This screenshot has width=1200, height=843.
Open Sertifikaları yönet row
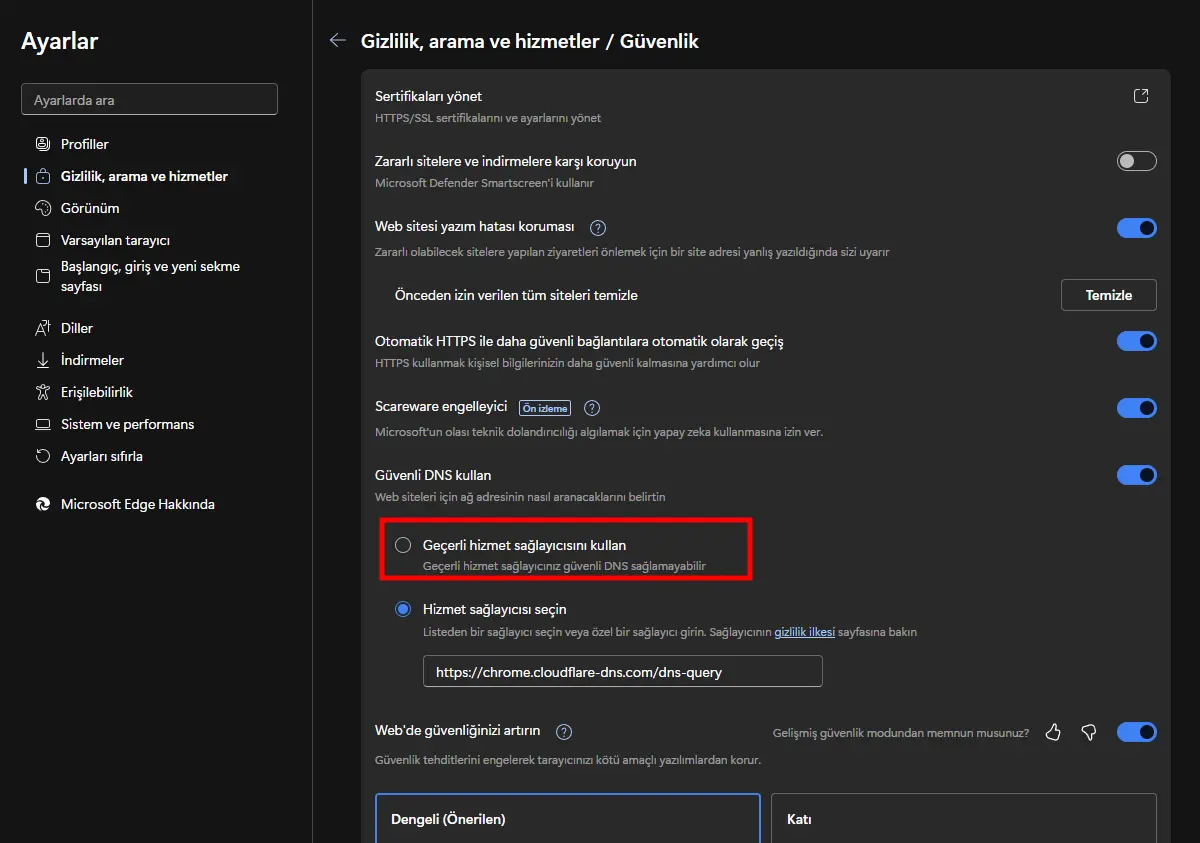coord(766,106)
